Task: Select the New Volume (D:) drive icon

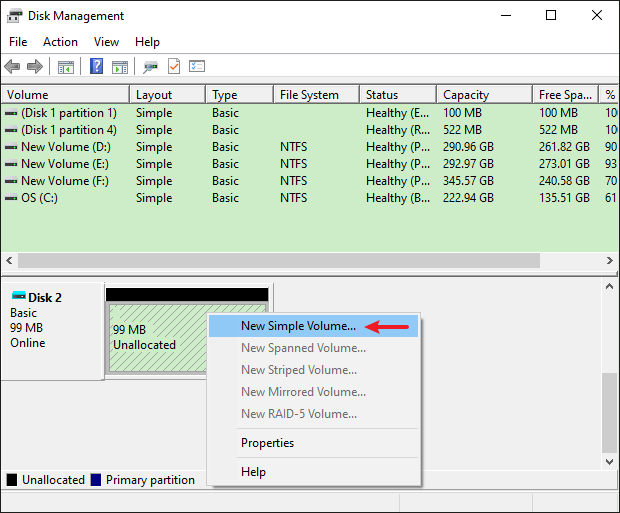Action: click(x=11, y=147)
